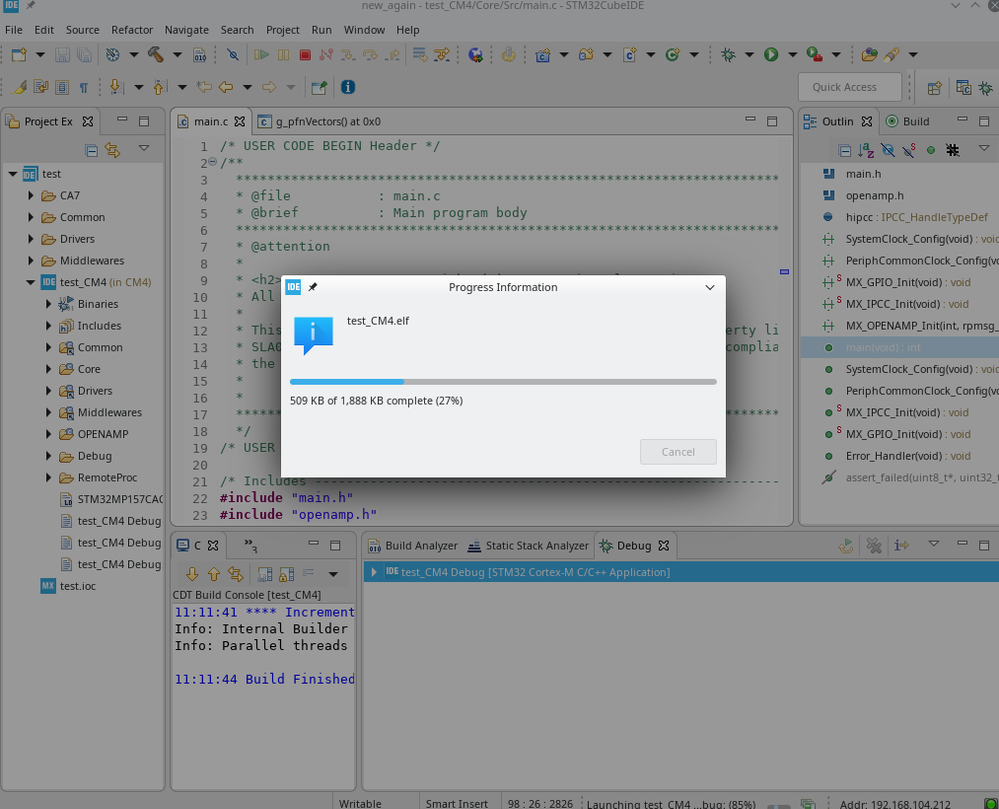Switch to Static Stack Analyzer tab

(528, 546)
